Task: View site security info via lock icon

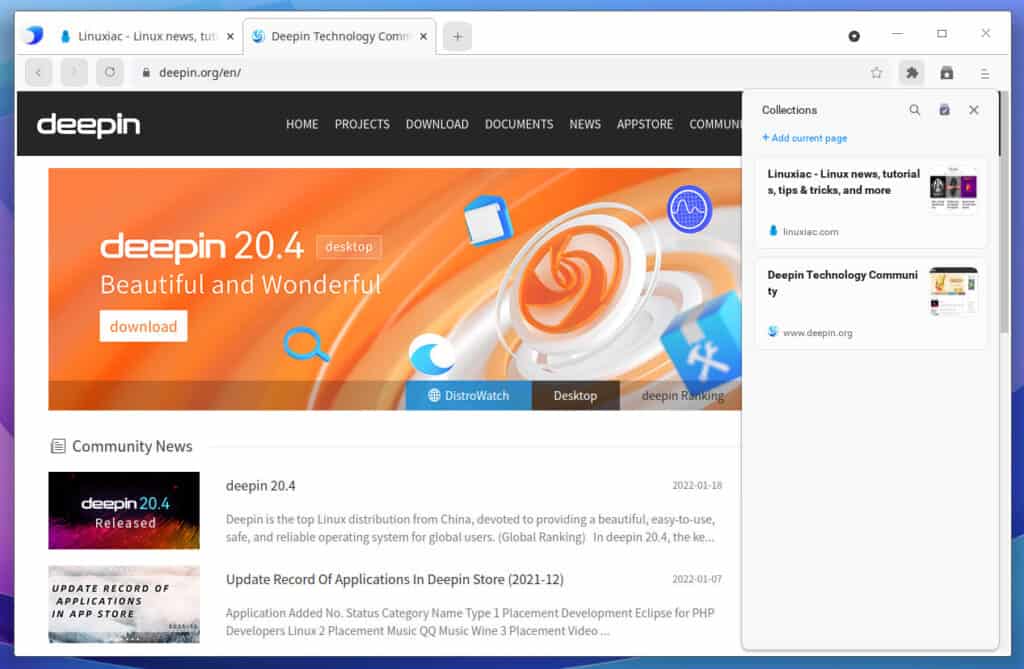Action: pyautogui.click(x=146, y=73)
